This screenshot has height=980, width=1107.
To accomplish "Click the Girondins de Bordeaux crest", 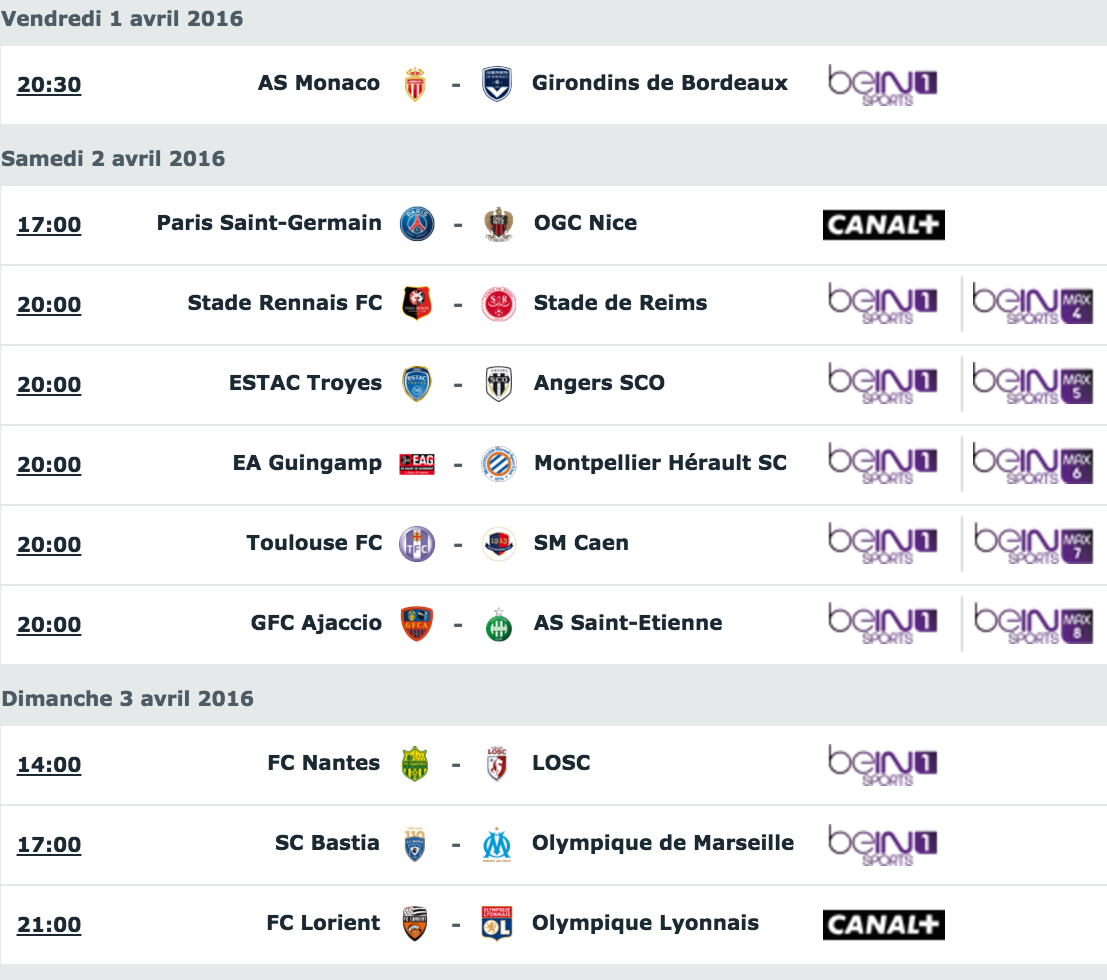I will 497,84.
